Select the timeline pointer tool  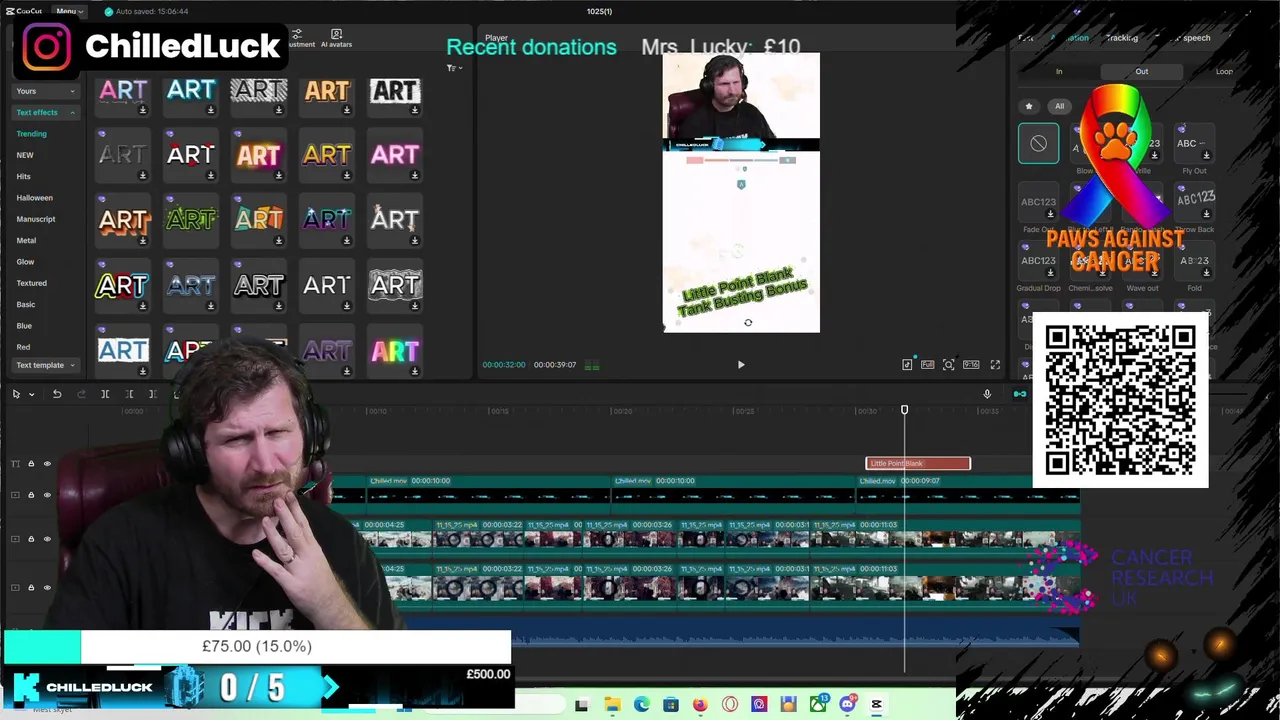tap(16, 394)
